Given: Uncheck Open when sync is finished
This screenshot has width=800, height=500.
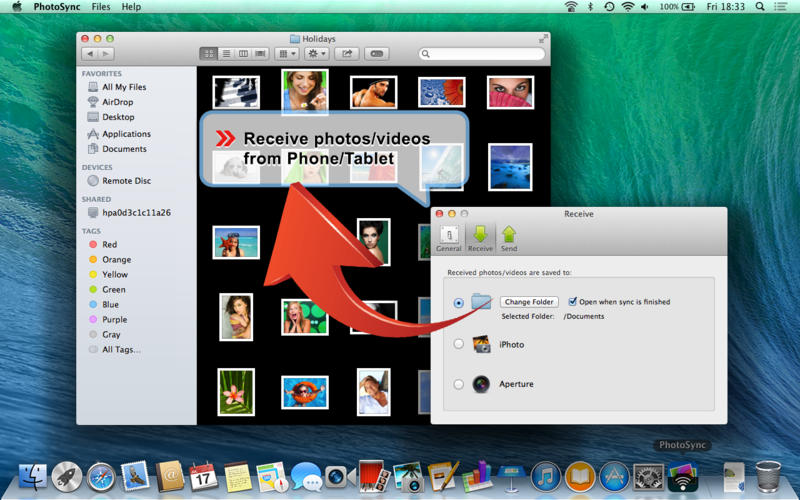Looking at the screenshot, I should click(573, 301).
